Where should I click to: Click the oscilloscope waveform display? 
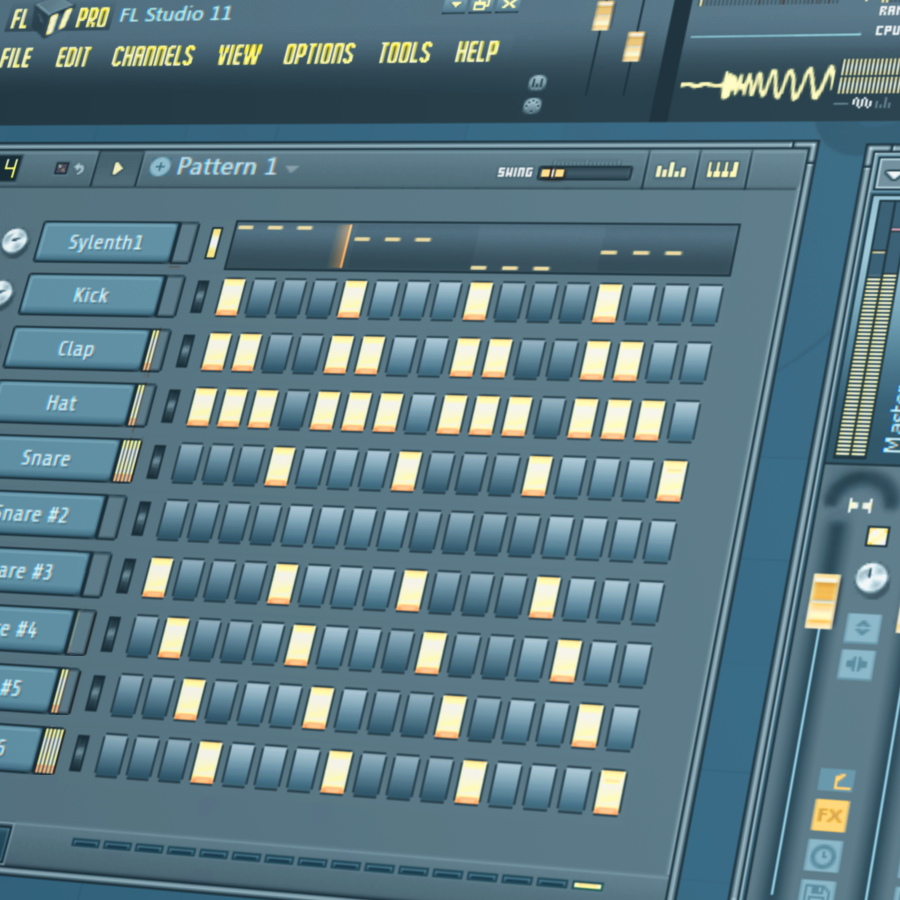pyautogui.click(x=758, y=84)
